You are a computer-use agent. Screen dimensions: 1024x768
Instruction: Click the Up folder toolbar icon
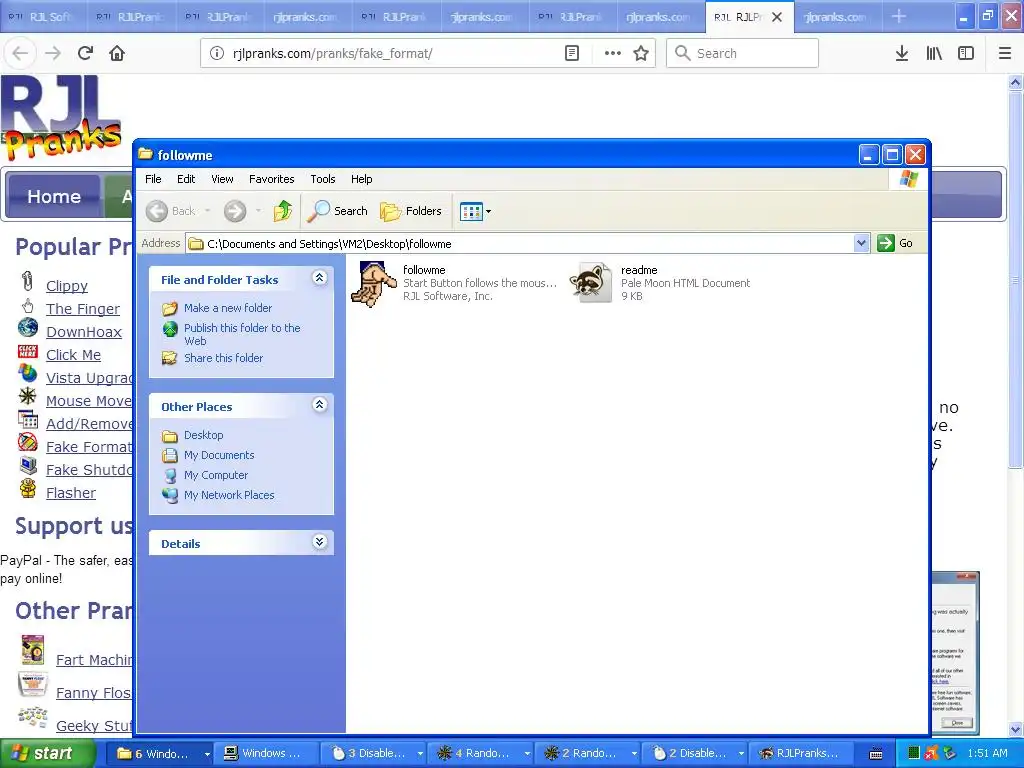282,211
